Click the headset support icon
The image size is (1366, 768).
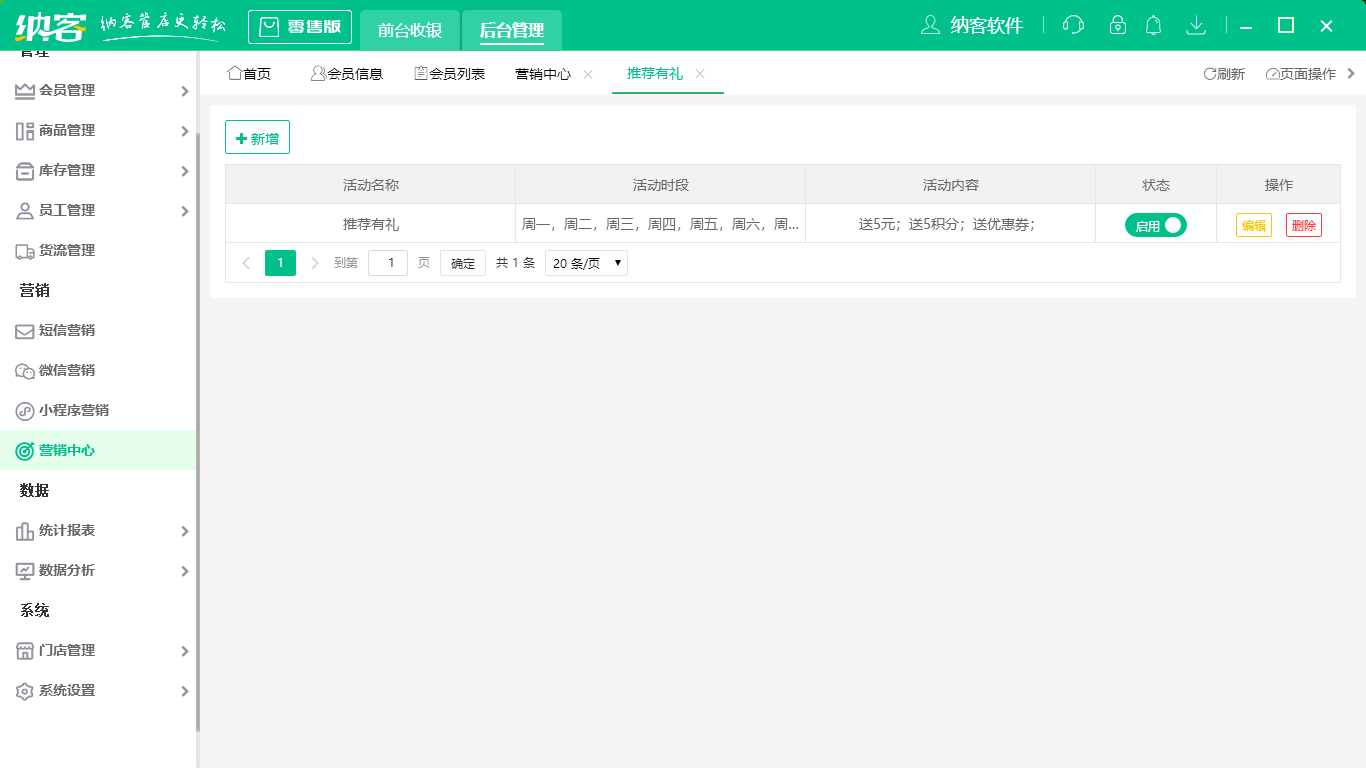pos(1073,25)
